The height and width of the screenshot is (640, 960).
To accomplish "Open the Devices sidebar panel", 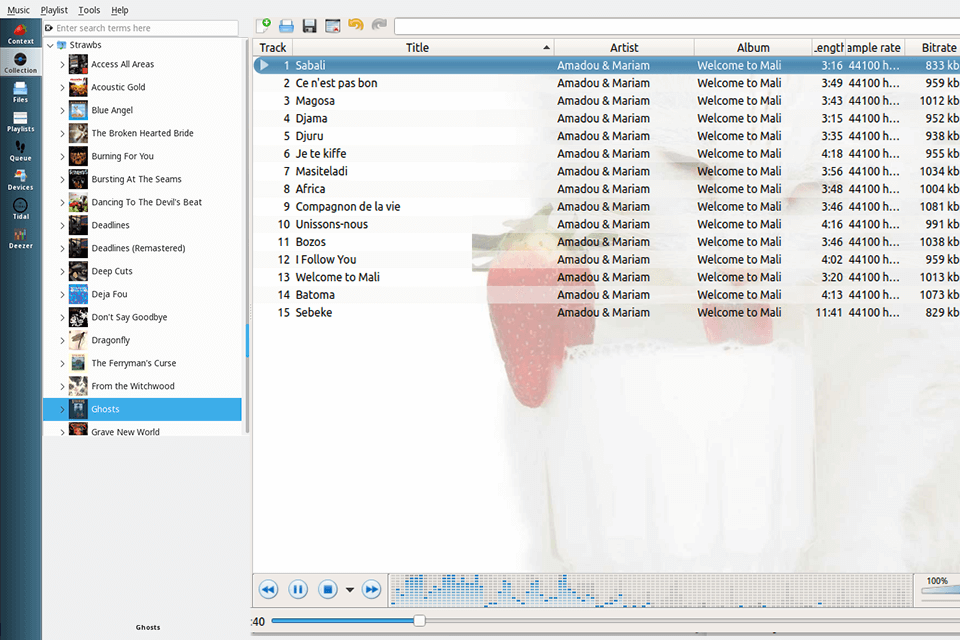I will [20, 180].
